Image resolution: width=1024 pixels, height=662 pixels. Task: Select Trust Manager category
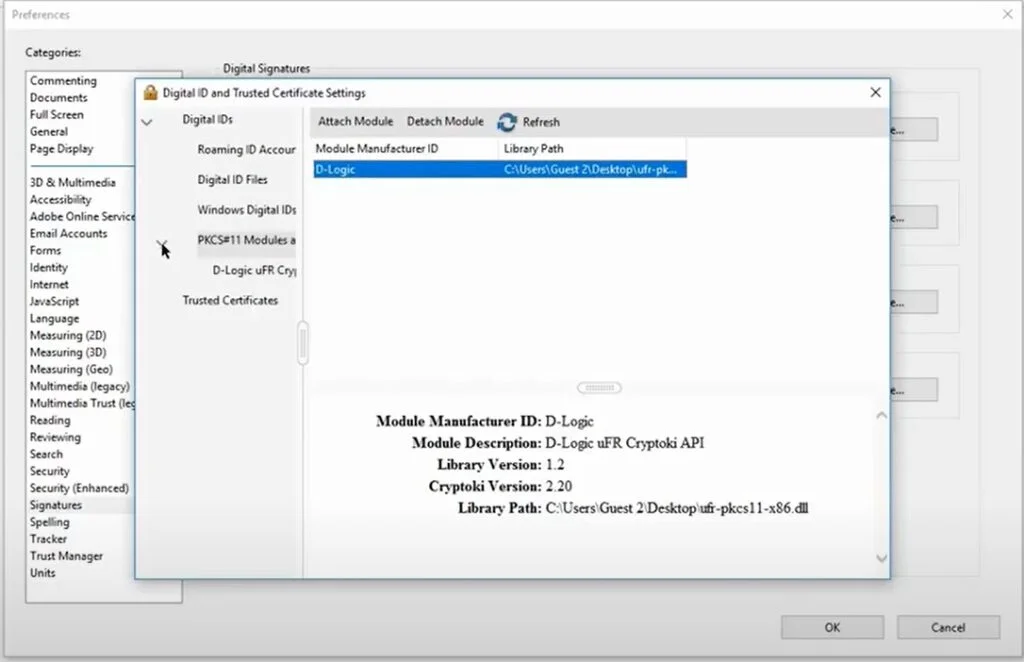pyautogui.click(x=66, y=556)
